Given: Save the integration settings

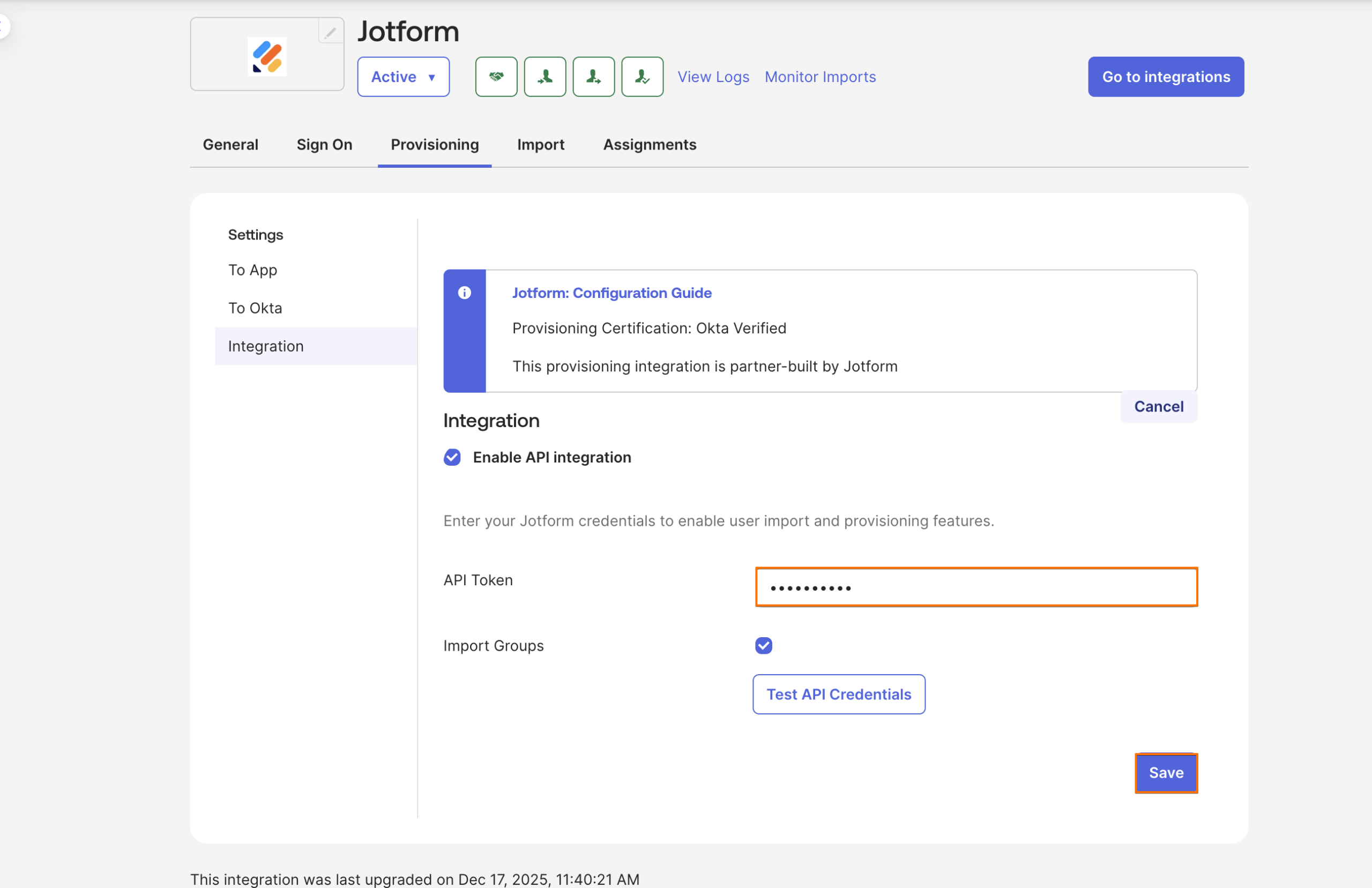Looking at the screenshot, I should pyautogui.click(x=1166, y=773).
